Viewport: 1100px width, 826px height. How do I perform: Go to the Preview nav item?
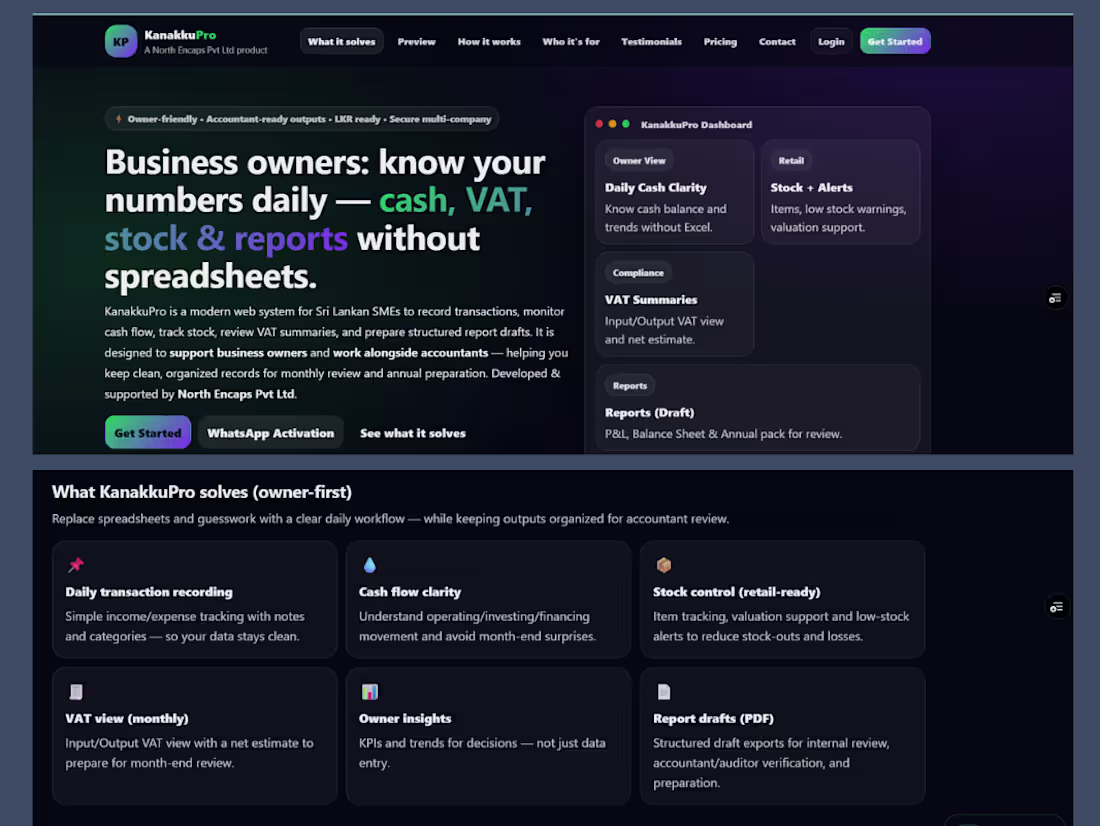417,41
